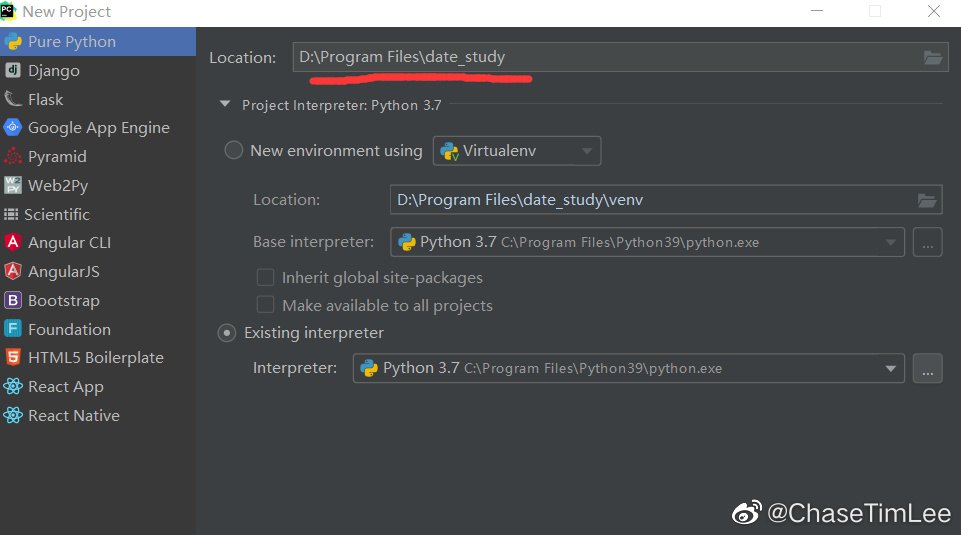Image resolution: width=961 pixels, height=535 pixels.
Task: Select Django project type
Action: [x=98, y=70]
